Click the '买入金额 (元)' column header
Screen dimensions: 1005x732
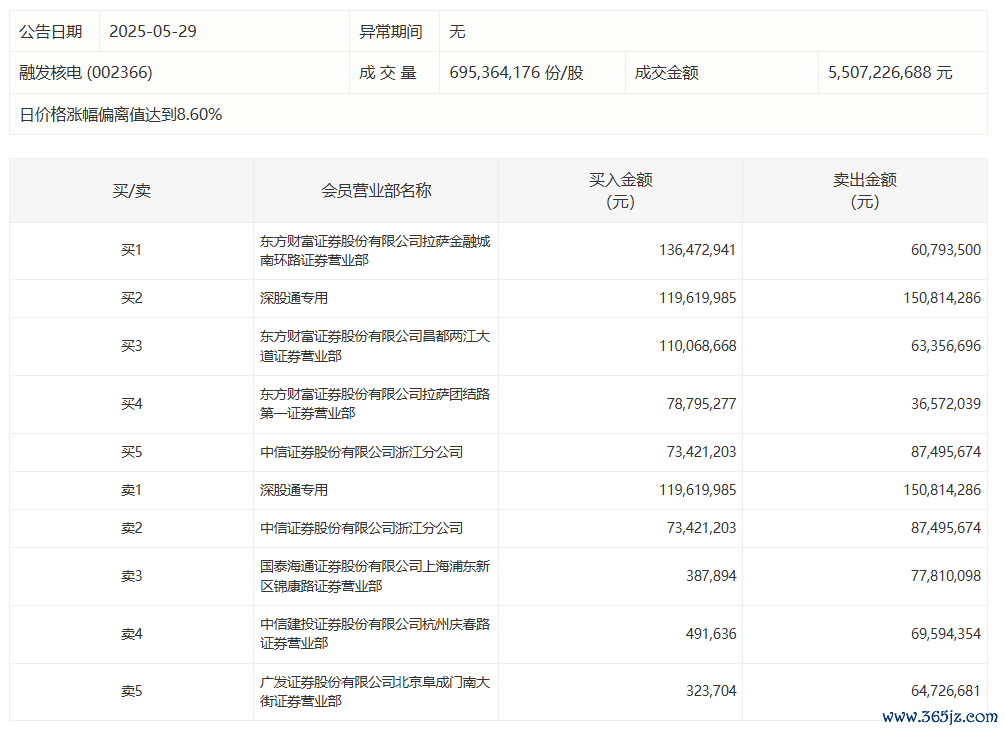pos(620,190)
